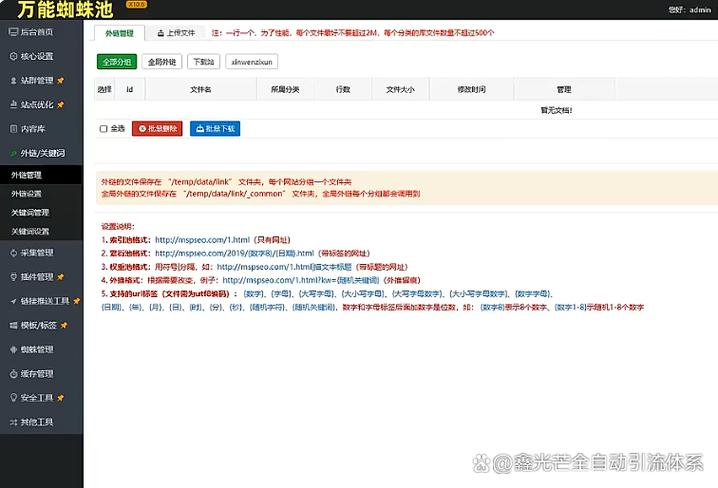The image size is (718, 488).
Task: Tick the 全选 select-all checkbox
Action: [x=104, y=129]
